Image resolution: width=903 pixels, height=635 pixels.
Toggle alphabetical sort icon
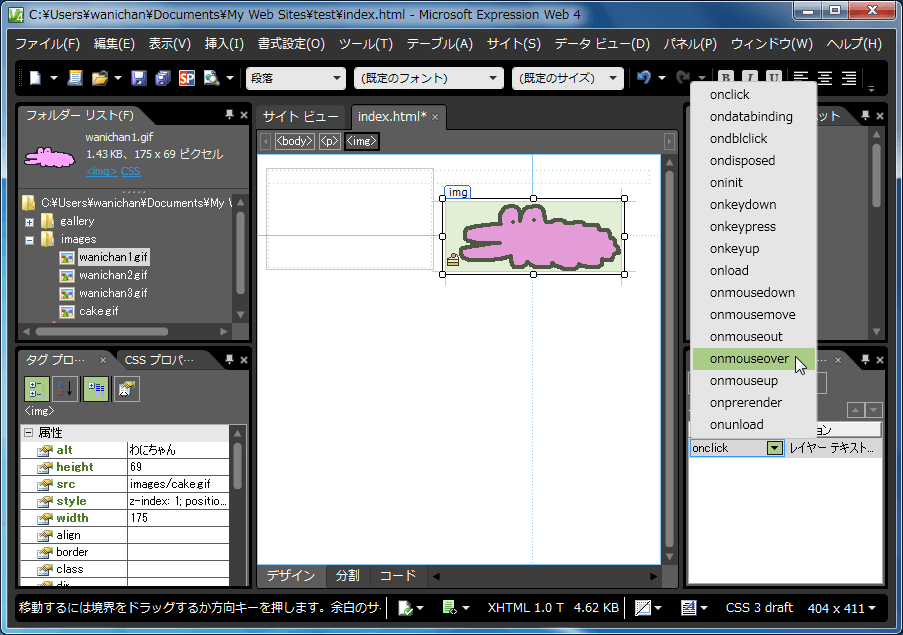pos(65,389)
